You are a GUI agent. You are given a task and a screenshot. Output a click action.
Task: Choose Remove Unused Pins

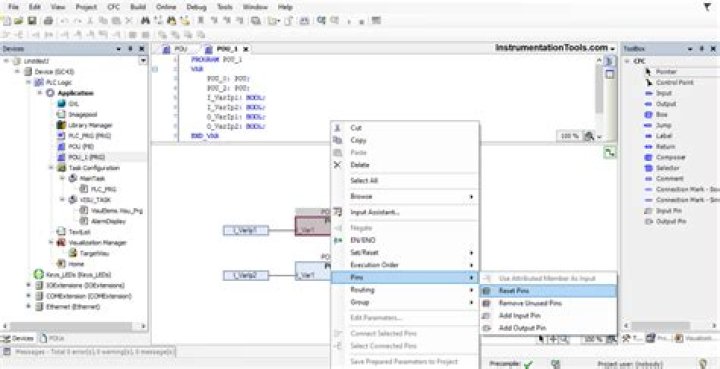point(548,303)
